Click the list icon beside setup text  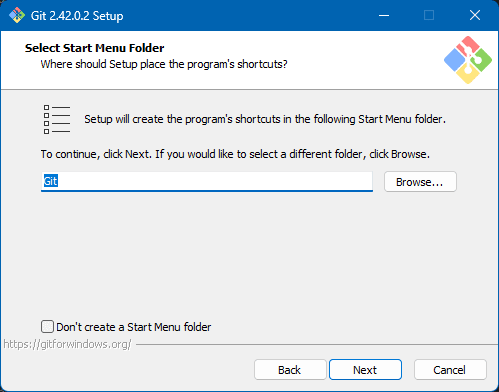click(x=57, y=119)
